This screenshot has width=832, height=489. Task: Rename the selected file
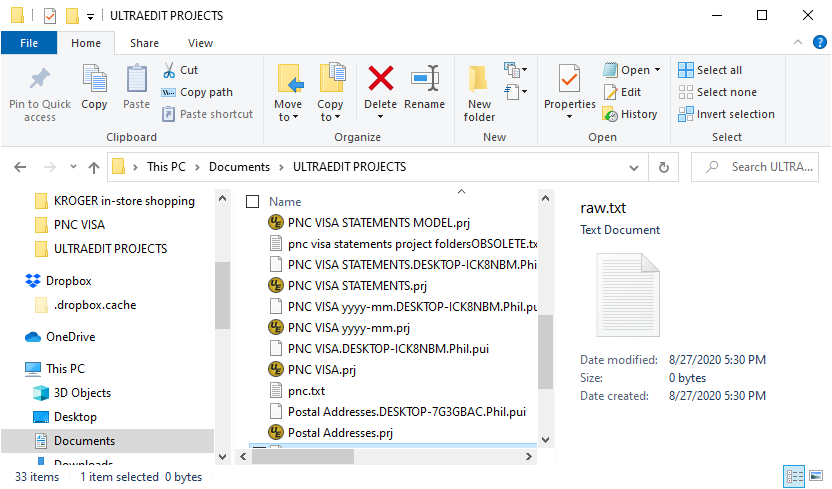coord(424,87)
